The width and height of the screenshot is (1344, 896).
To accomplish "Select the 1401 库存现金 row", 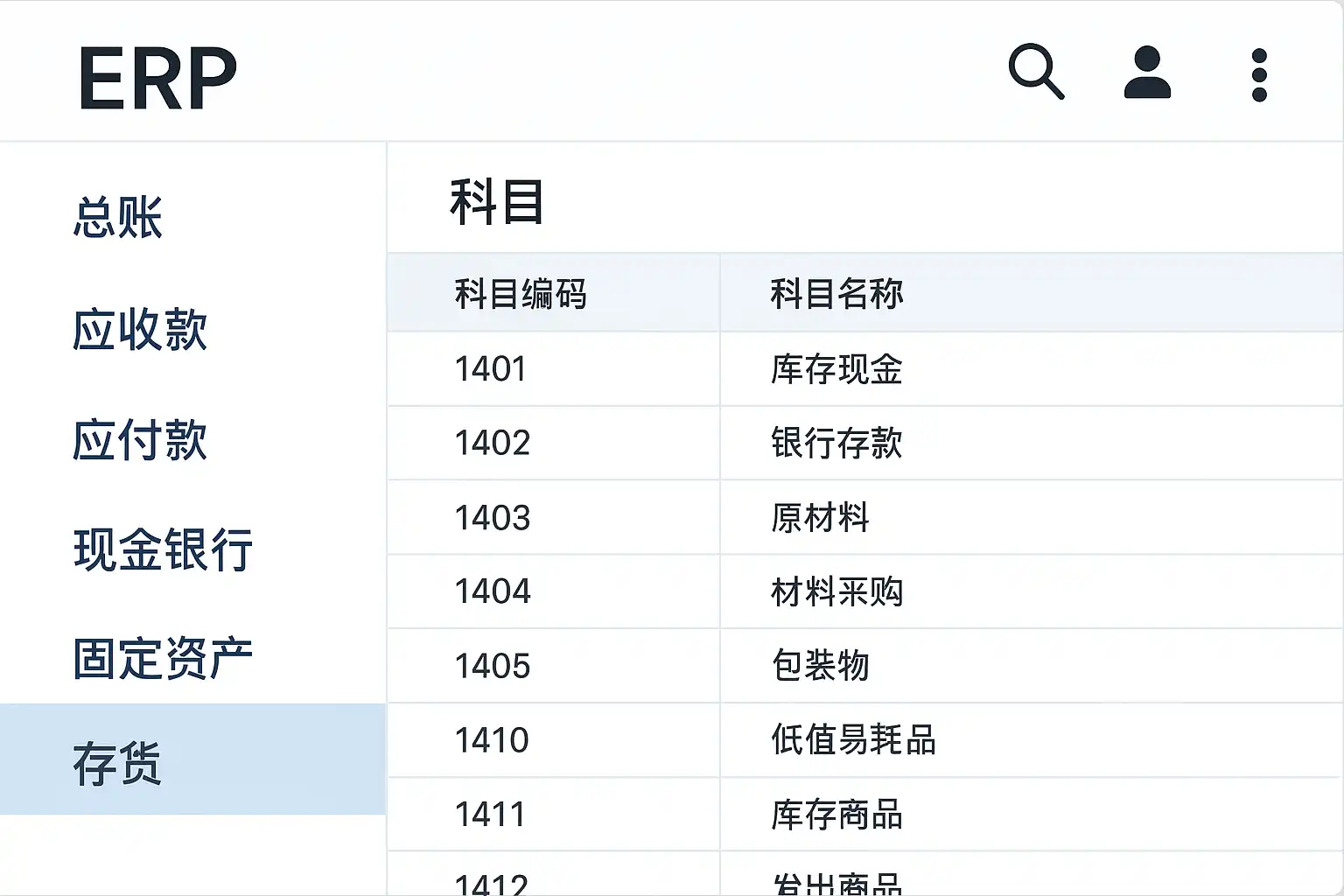I will (x=836, y=369).
